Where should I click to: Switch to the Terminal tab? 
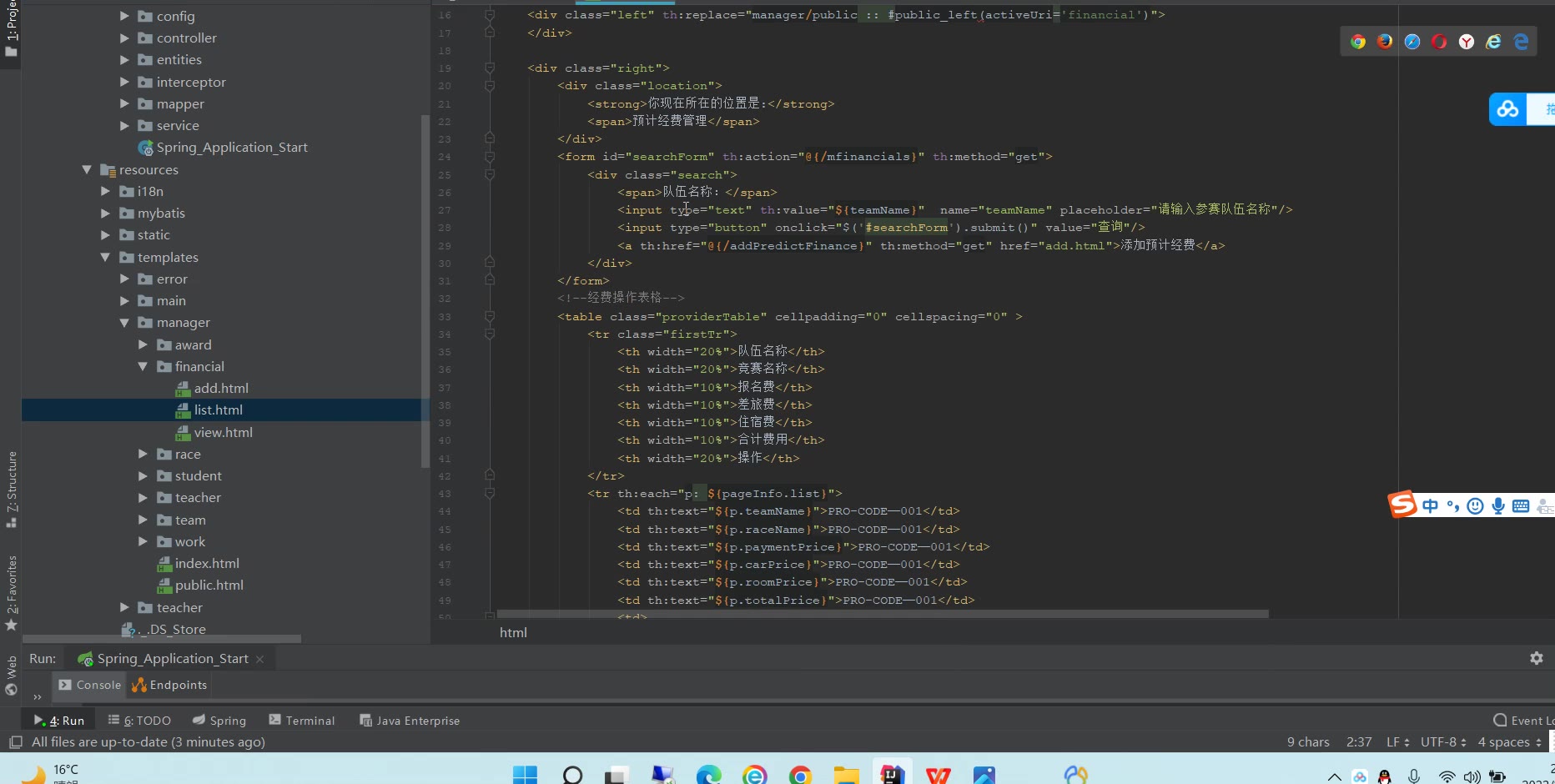(x=301, y=721)
